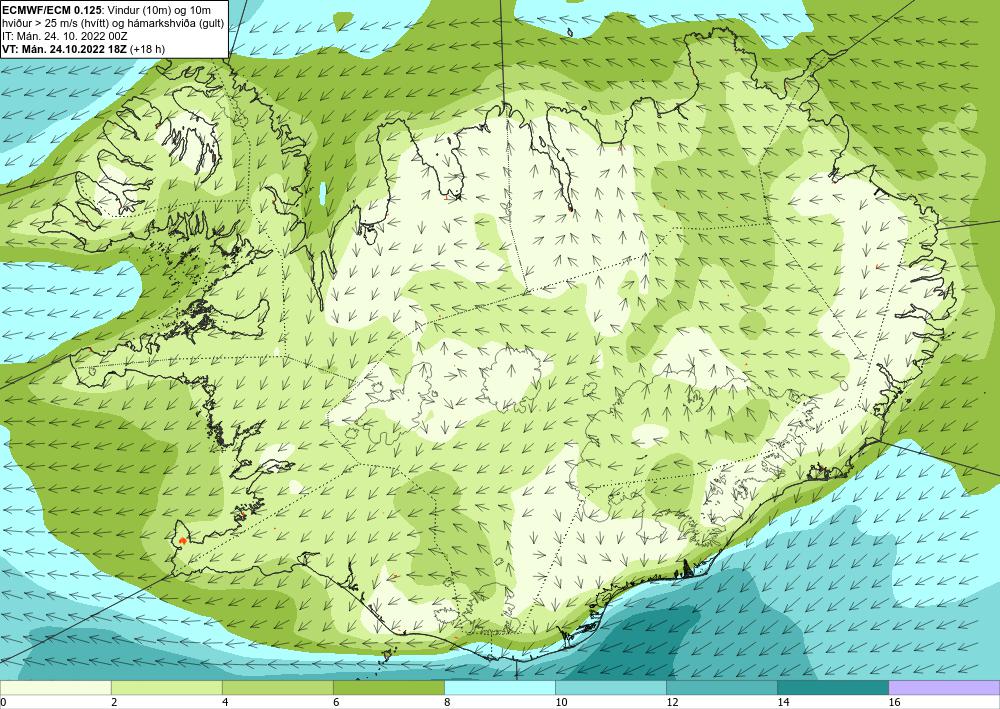Click the '12' scale label

[x=672, y=702]
